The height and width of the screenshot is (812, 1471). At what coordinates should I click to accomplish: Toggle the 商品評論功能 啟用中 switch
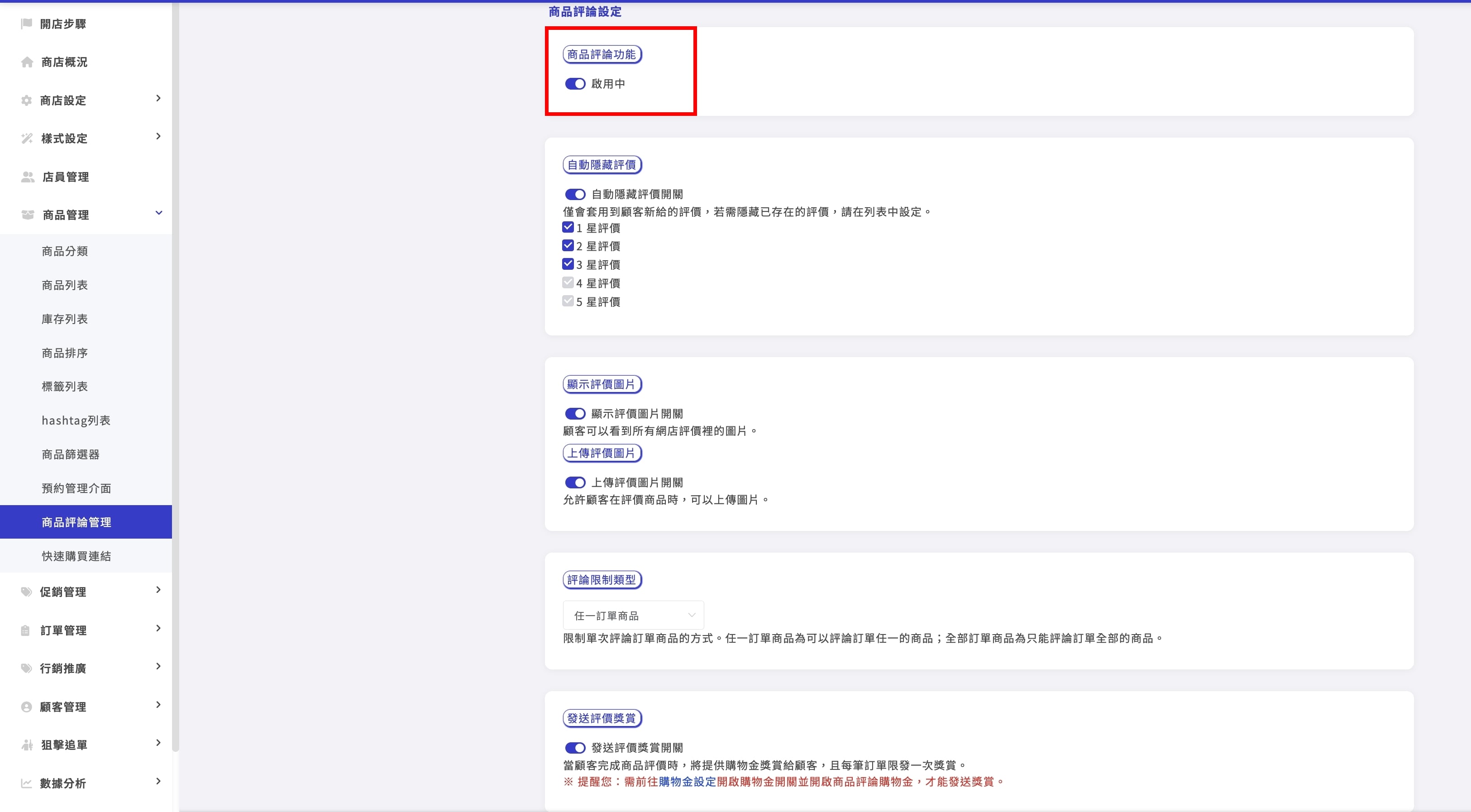575,84
